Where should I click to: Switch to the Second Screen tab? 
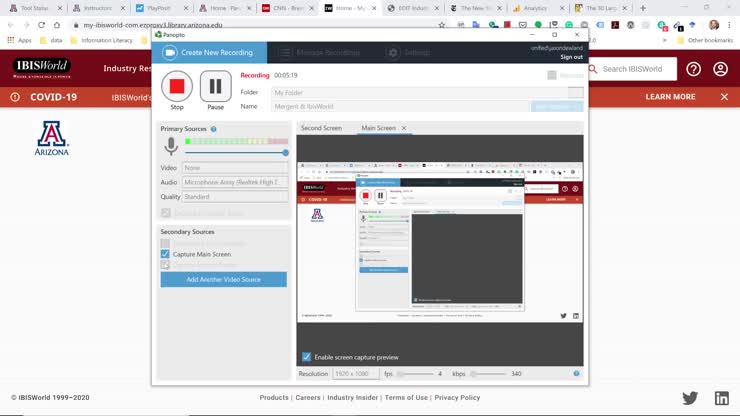pyautogui.click(x=321, y=128)
